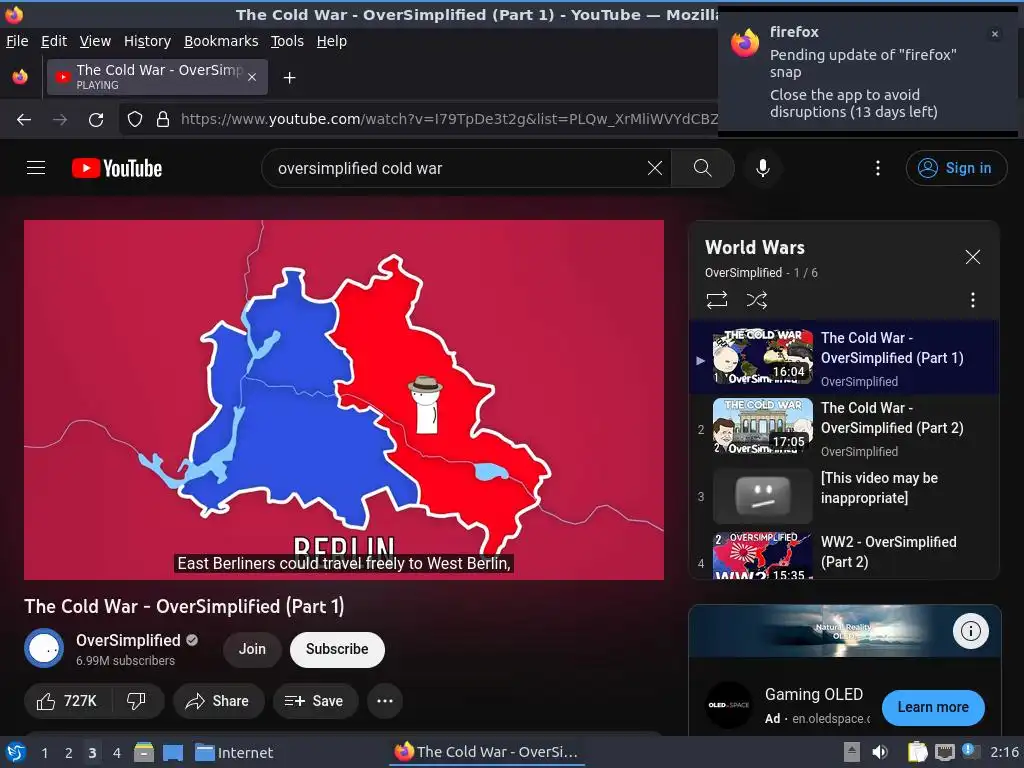Clear the search box with the X icon

click(x=654, y=168)
